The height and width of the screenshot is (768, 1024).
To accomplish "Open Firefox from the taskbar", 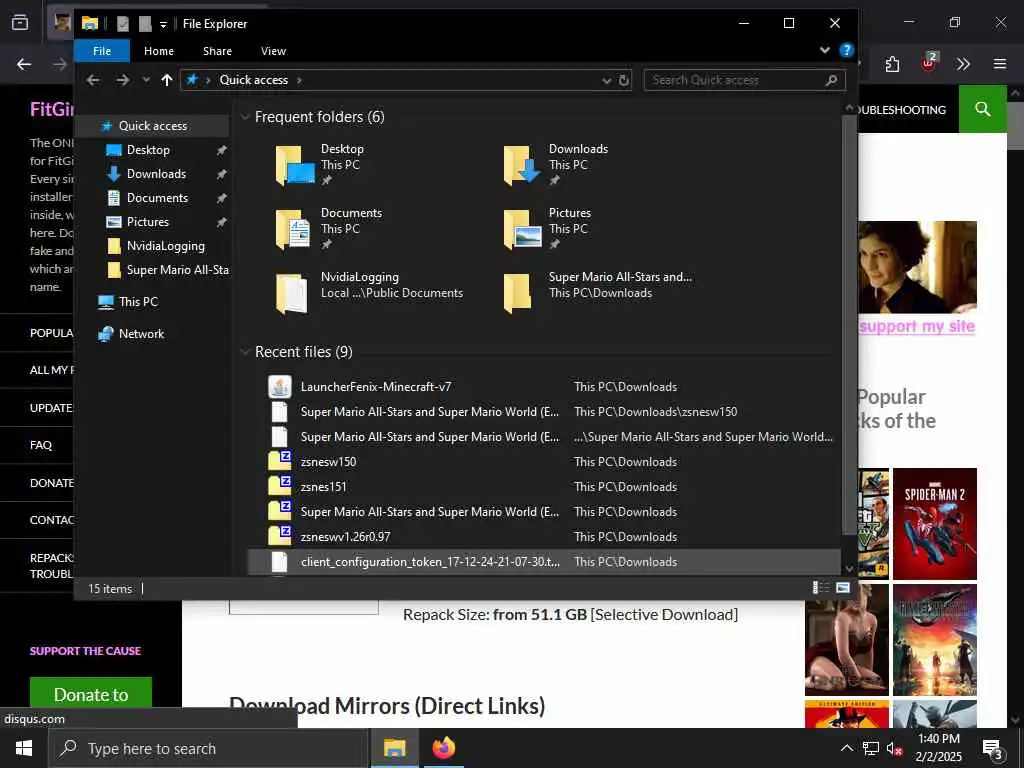I will coord(444,748).
